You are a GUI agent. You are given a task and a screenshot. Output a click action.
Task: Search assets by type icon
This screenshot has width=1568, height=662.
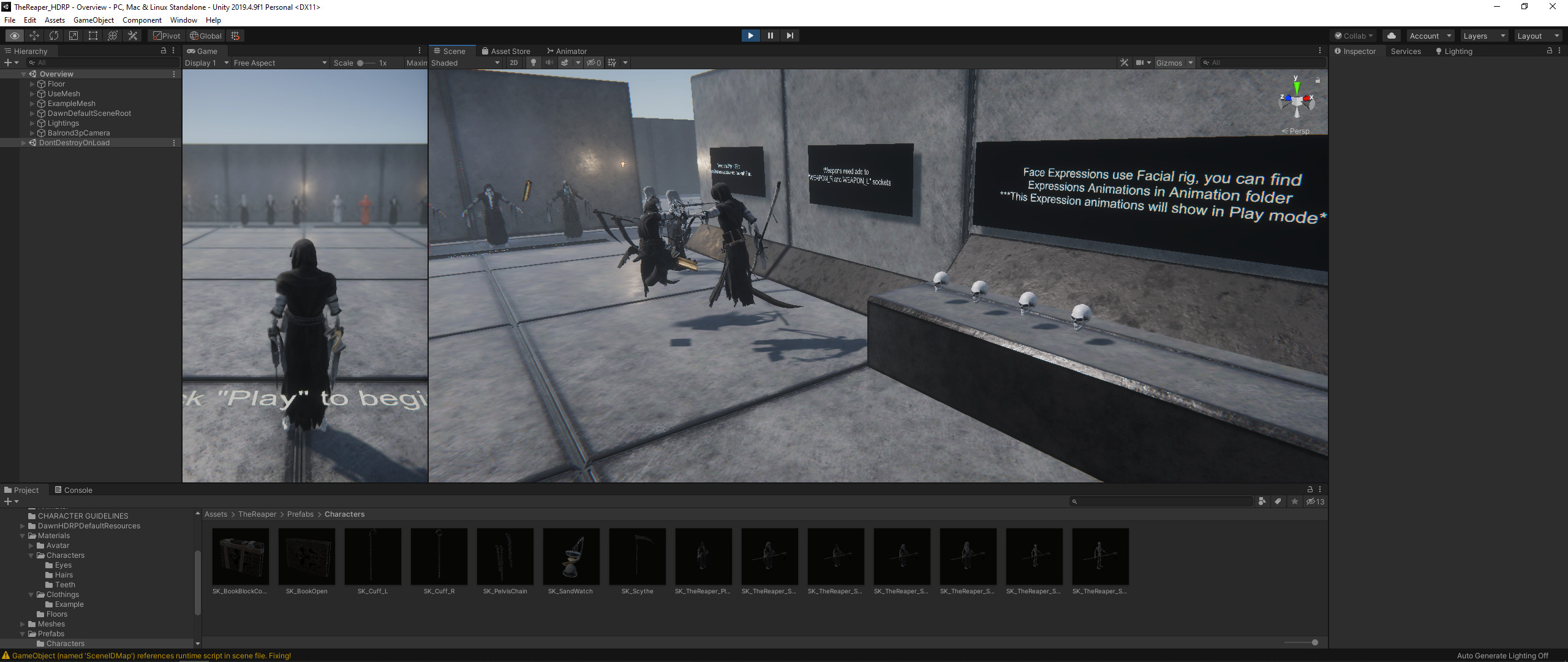(x=1262, y=501)
